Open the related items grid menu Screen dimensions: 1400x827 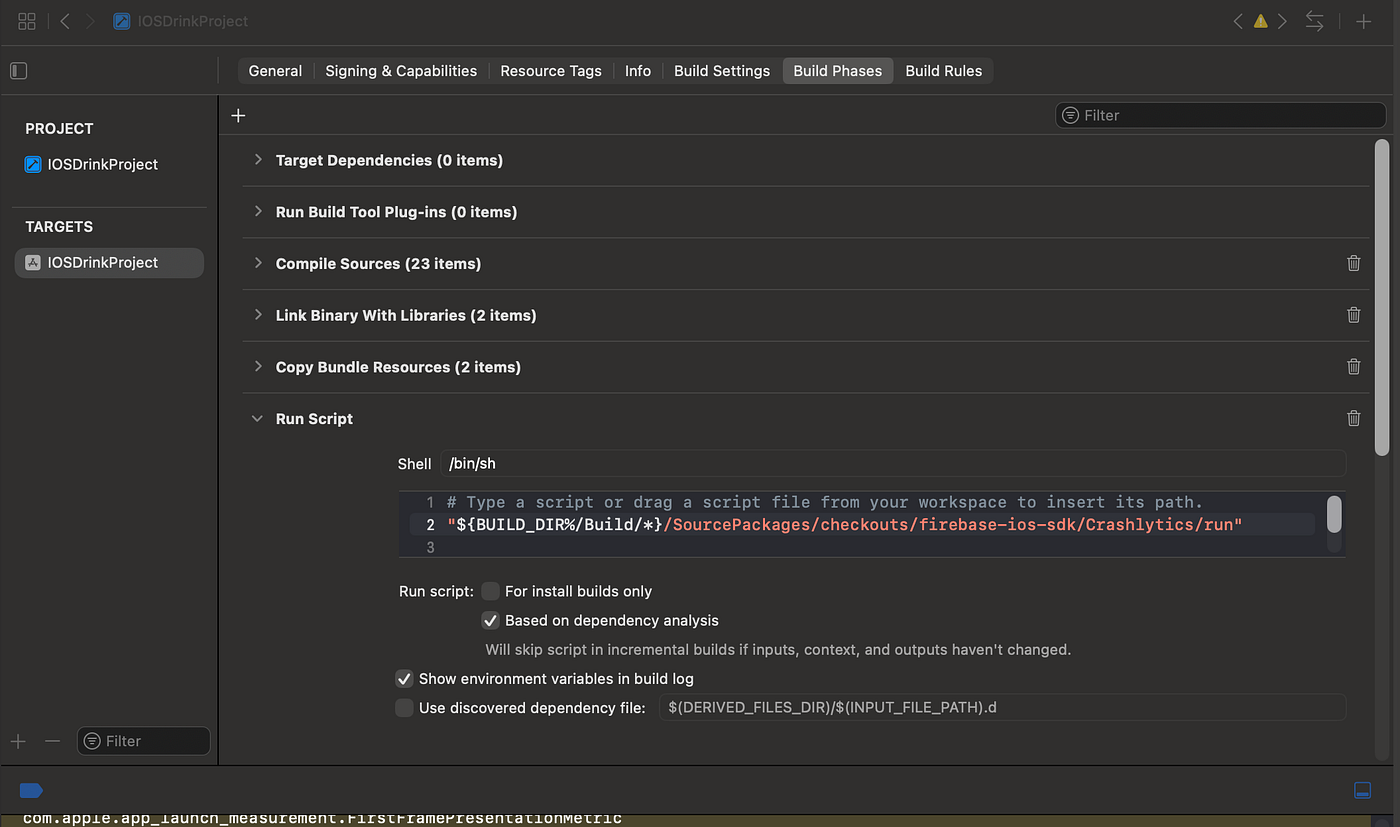(x=27, y=21)
